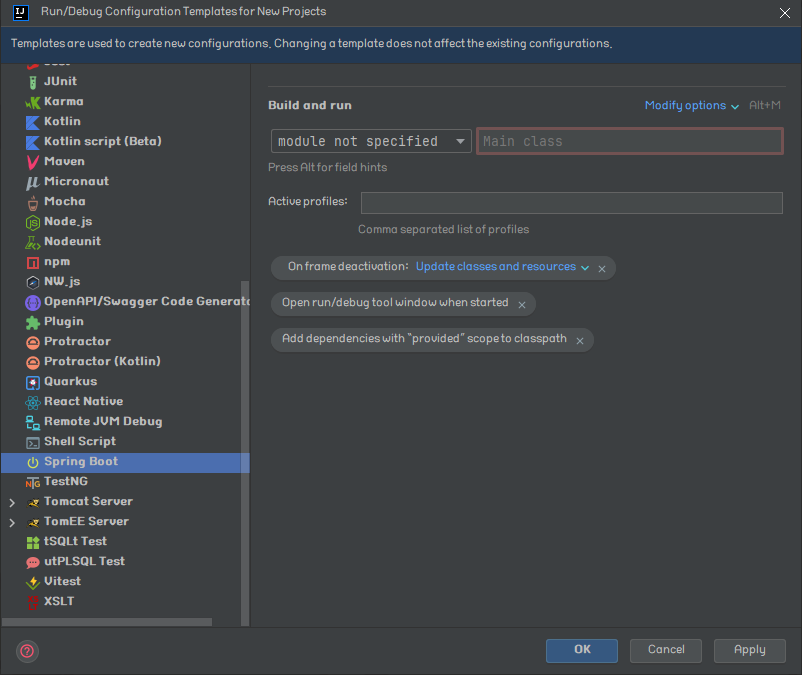Click the Active profiles input field
802x675 pixels.
pyautogui.click(x=572, y=202)
